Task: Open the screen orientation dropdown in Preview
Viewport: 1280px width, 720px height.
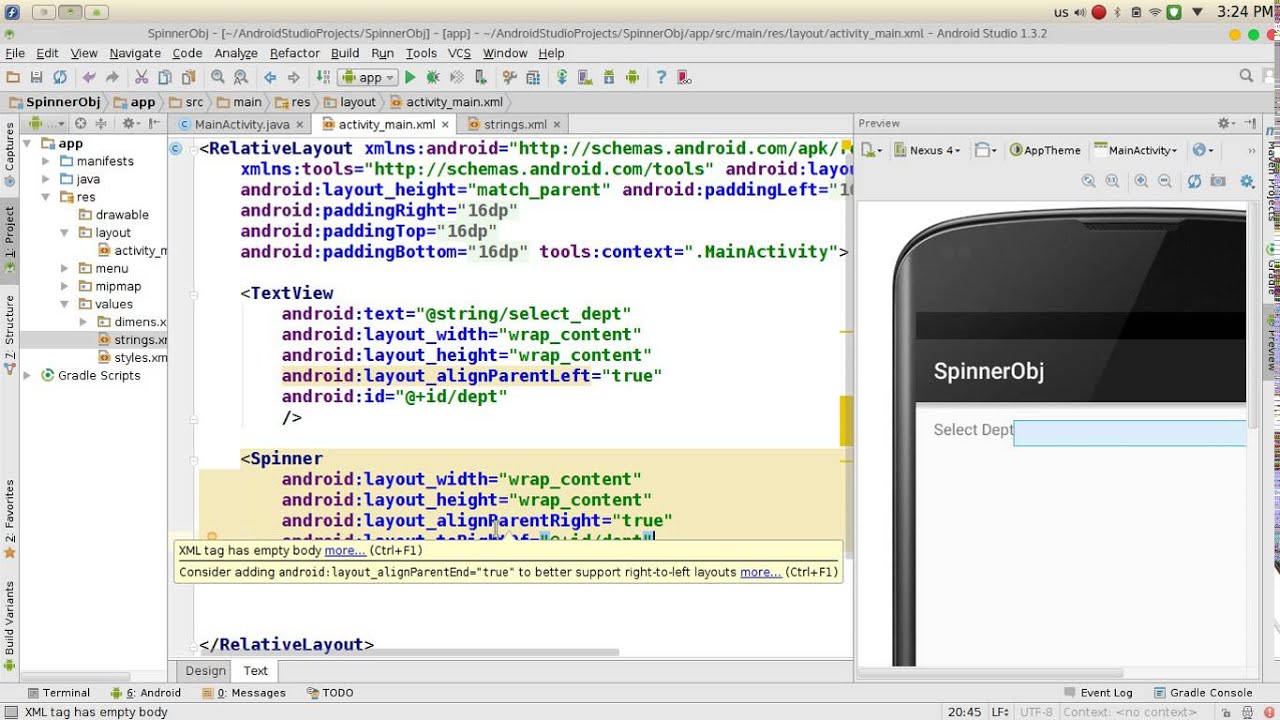Action: click(986, 150)
